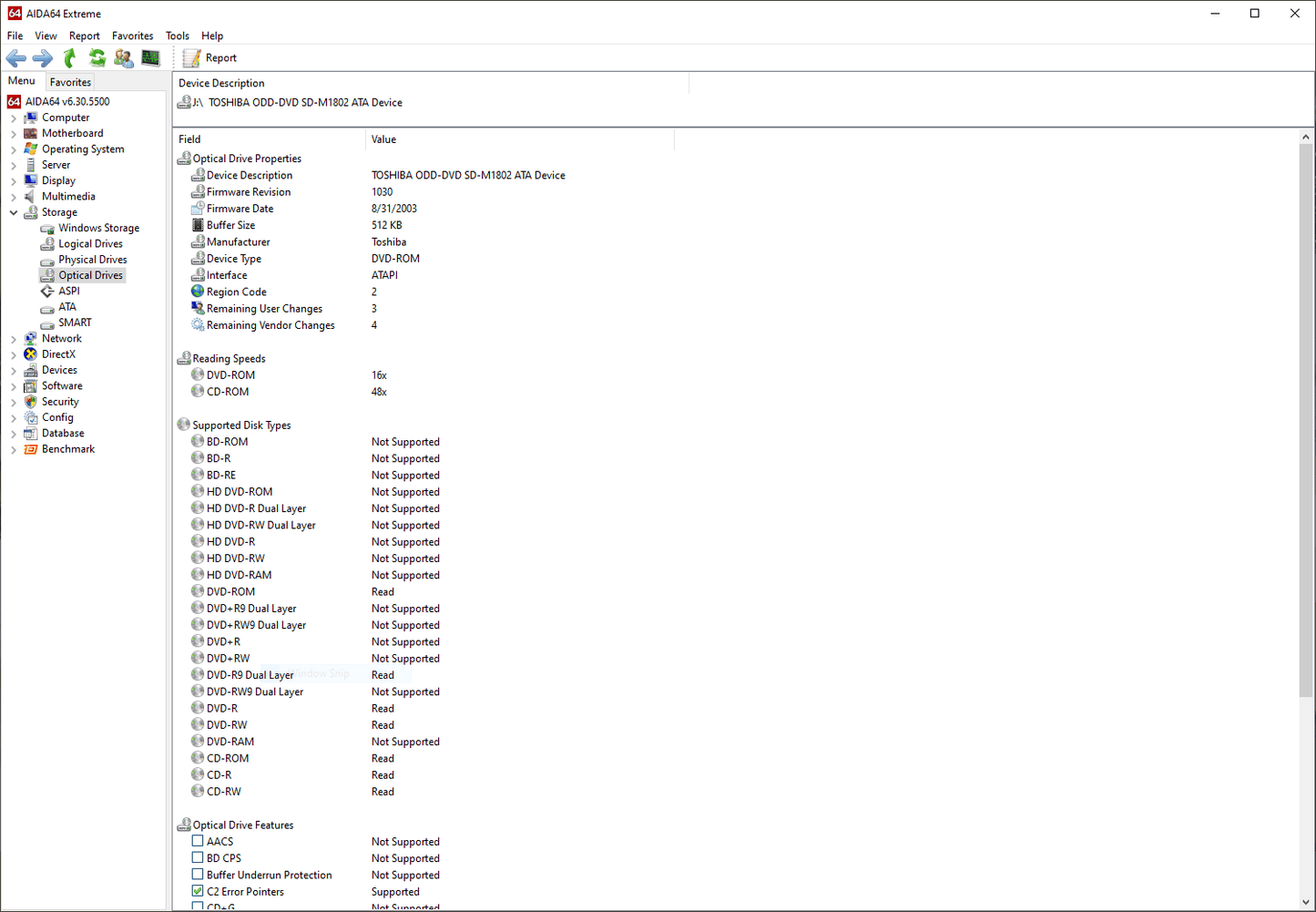Expand the Motherboard tree node
Screen dimensions: 1316x912
14,134
